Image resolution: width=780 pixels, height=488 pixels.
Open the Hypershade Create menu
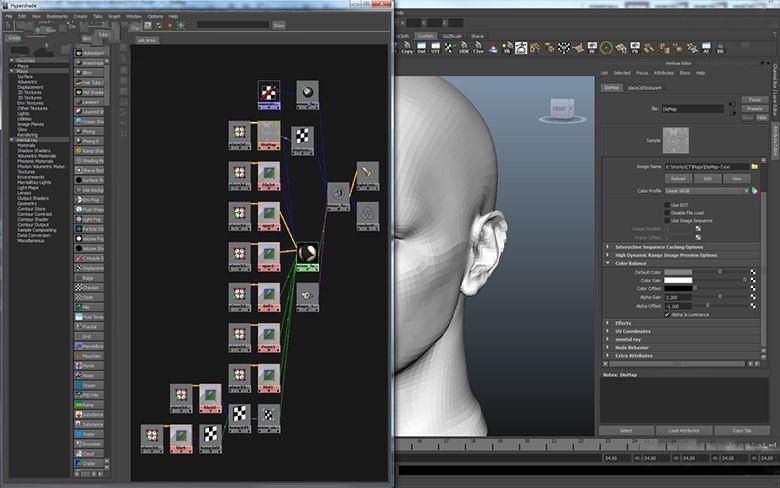[x=80, y=16]
